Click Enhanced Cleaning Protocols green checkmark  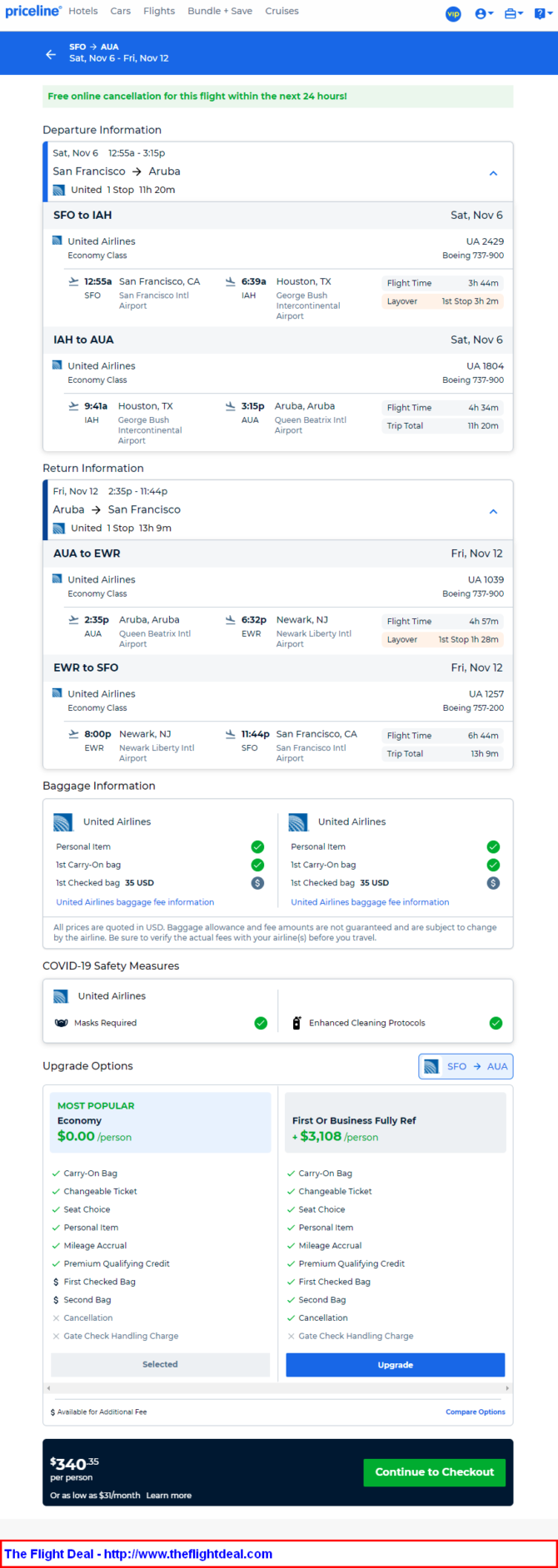click(496, 1023)
